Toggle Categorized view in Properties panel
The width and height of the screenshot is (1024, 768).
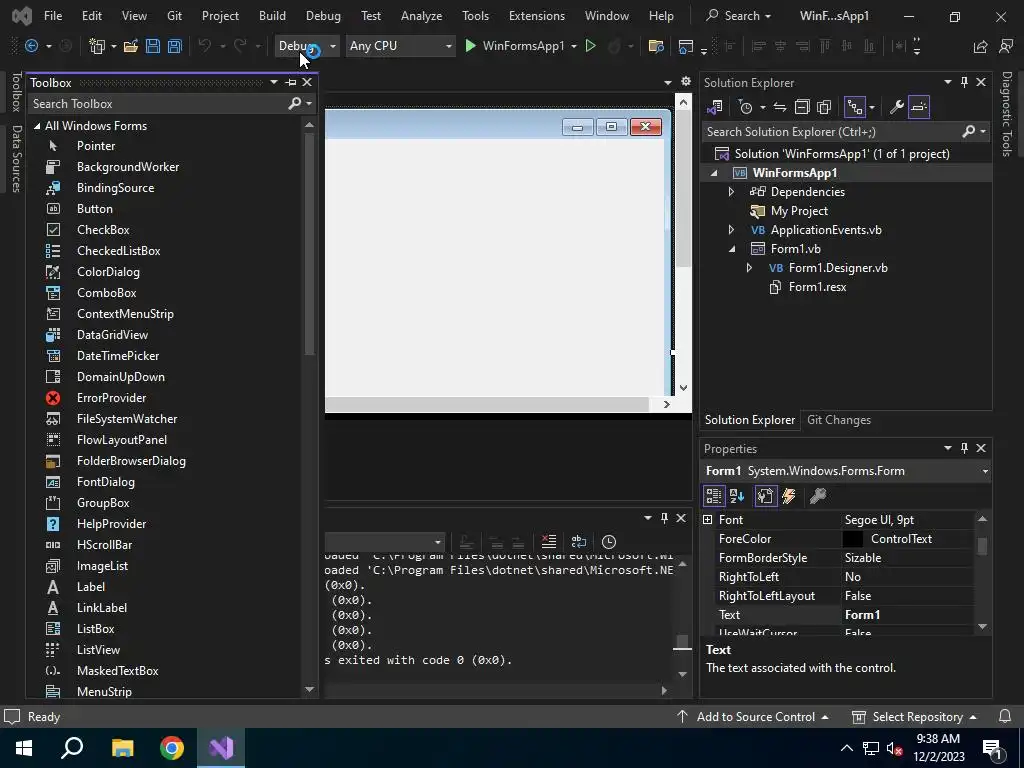(x=714, y=496)
